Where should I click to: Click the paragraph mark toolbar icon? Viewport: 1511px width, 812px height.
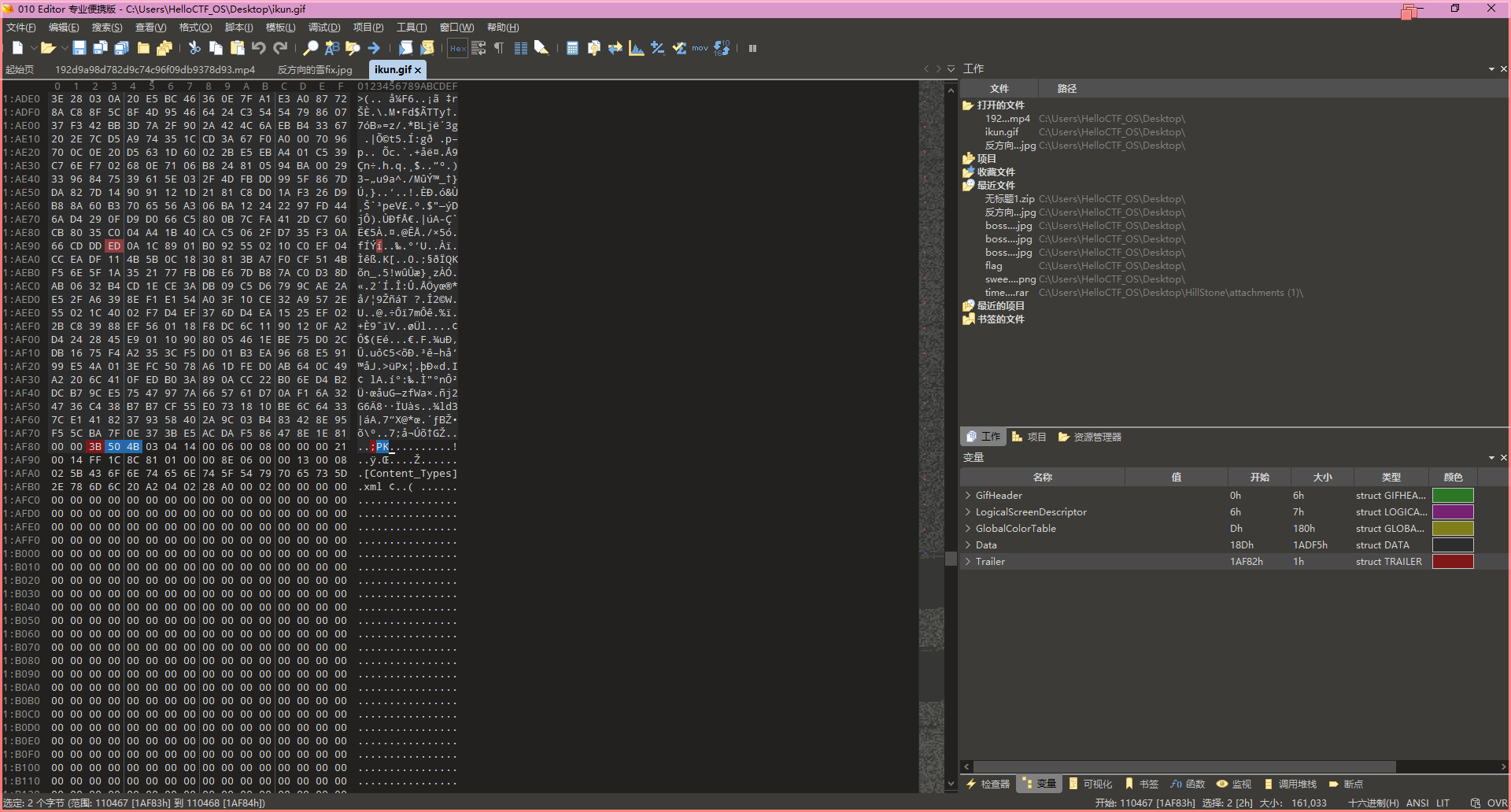[499, 48]
